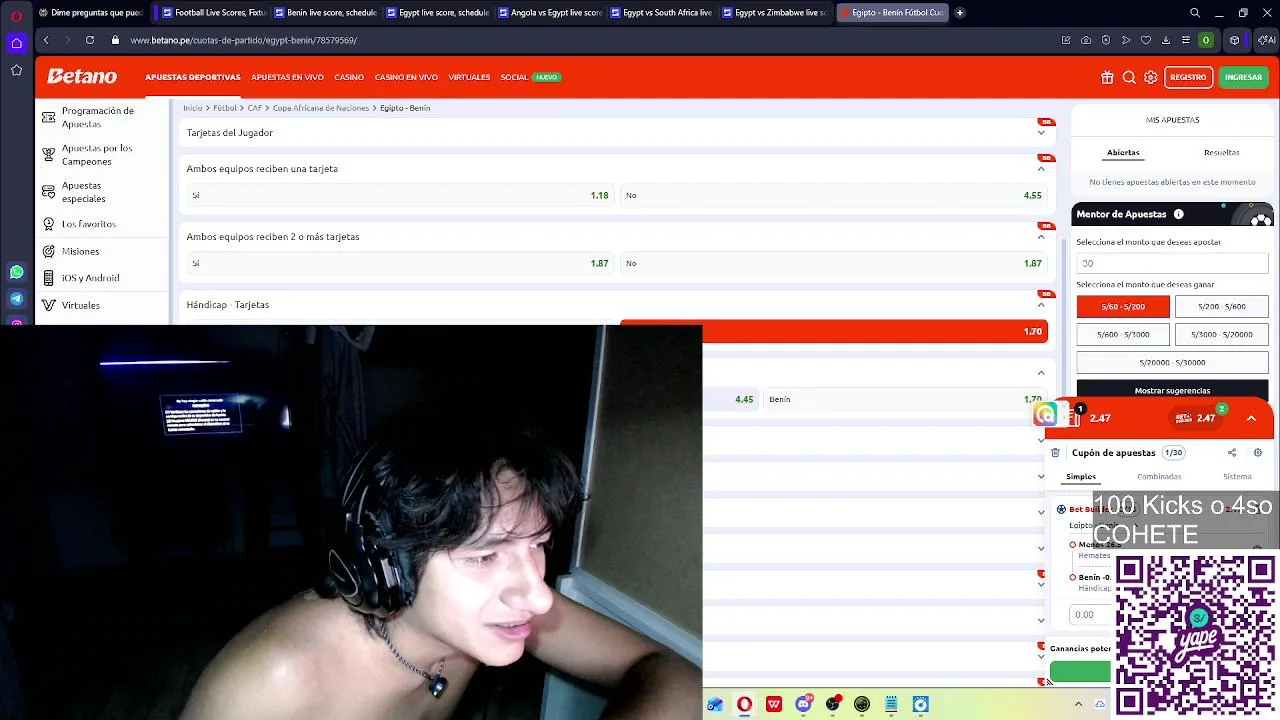
Task: Open Apuestas especiales sidebar link
Action: 83,192
